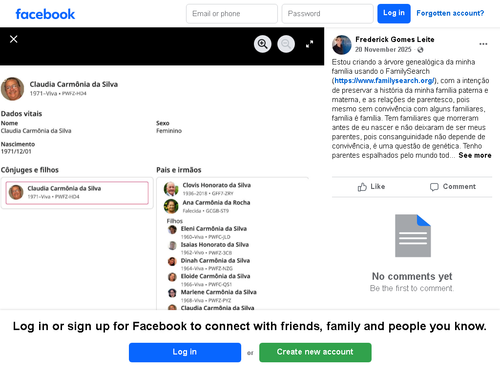Click the birth date 1971/12/01

coord(16,152)
